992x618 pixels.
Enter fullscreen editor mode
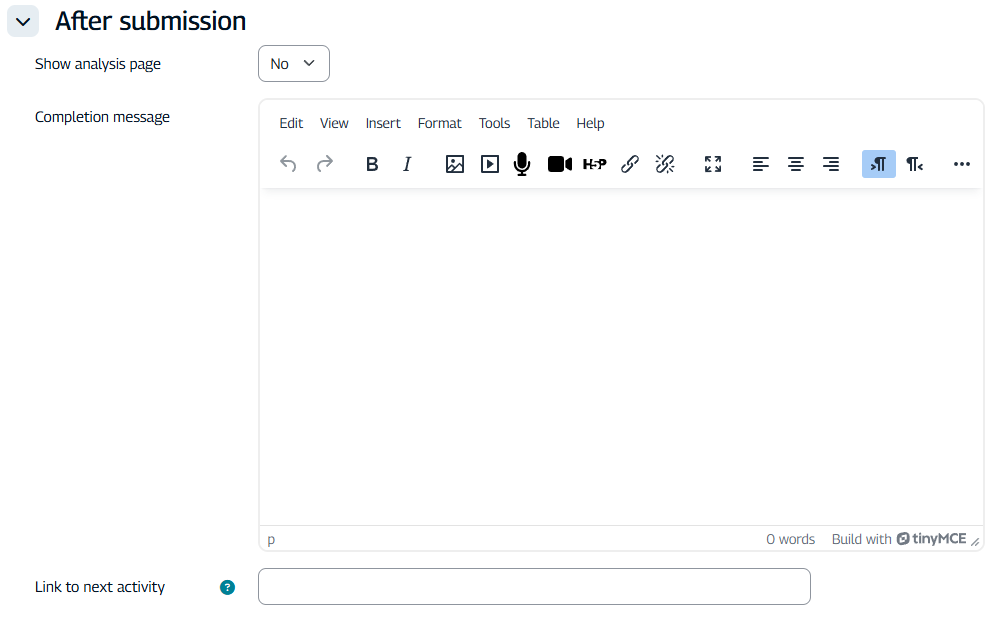[713, 164]
